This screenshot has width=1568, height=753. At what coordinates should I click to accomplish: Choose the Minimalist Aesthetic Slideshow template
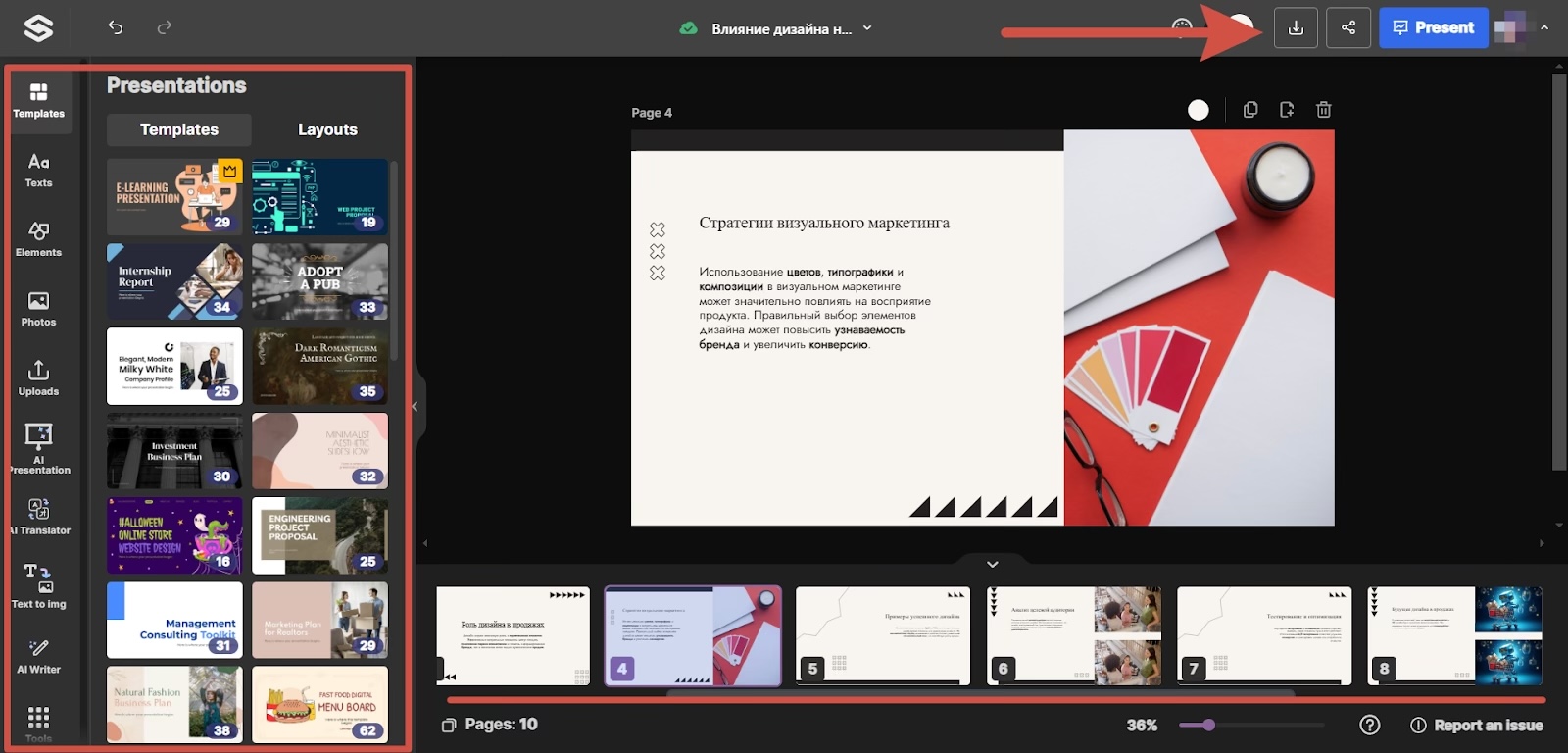click(320, 451)
